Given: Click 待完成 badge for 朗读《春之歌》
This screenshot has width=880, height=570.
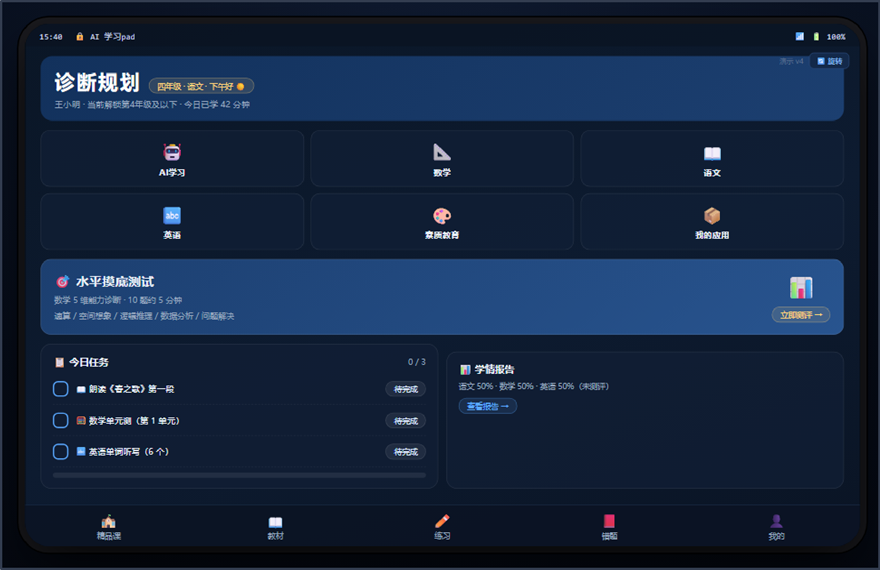Looking at the screenshot, I should [405, 389].
